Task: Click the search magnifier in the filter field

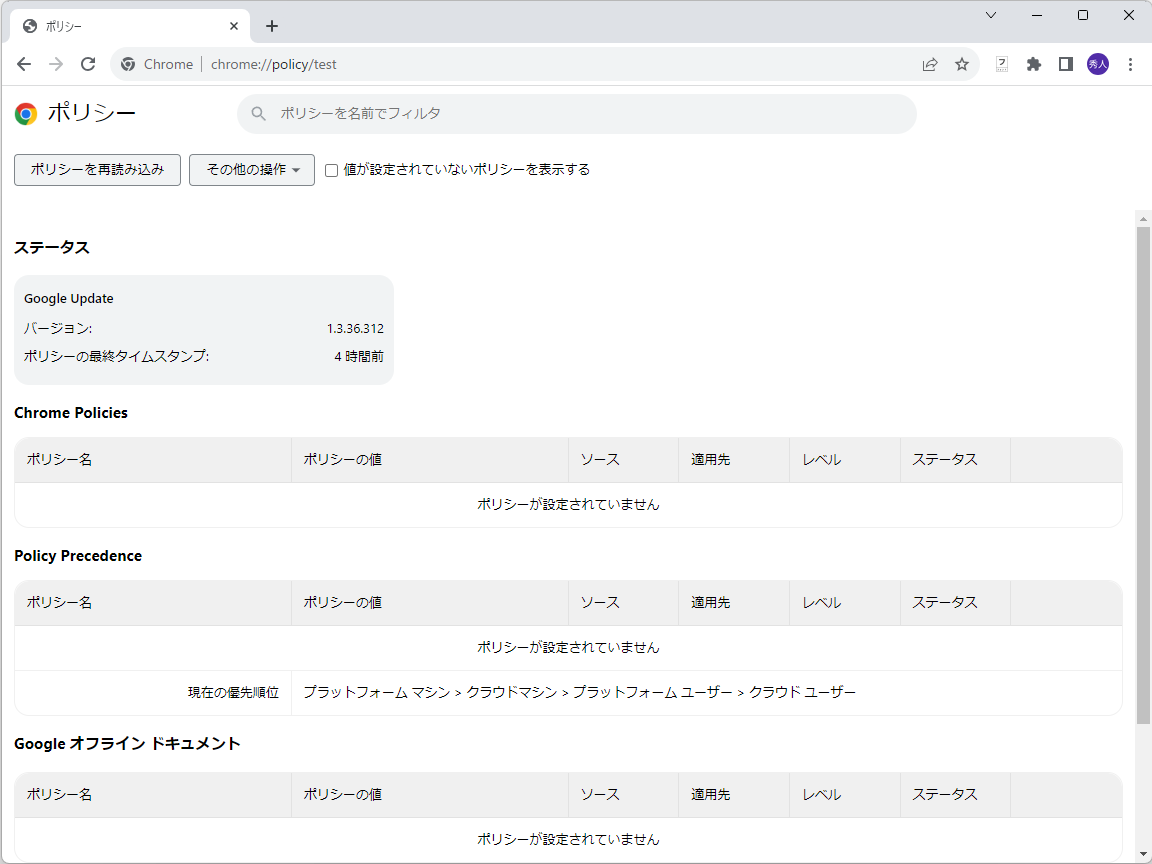Action: click(x=258, y=114)
